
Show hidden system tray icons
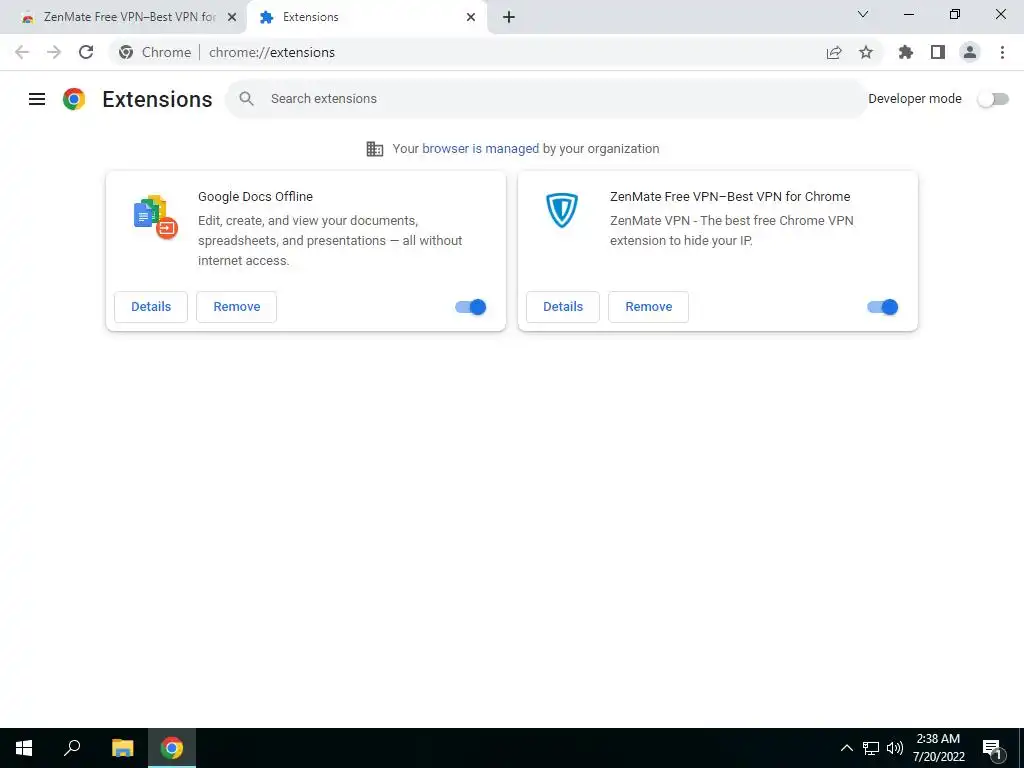tap(846, 748)
